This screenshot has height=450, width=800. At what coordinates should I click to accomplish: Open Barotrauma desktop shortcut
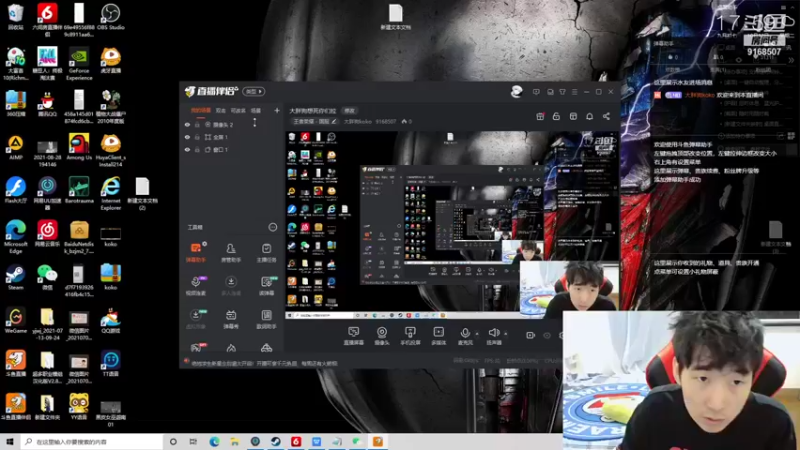(x=79, y=190)
